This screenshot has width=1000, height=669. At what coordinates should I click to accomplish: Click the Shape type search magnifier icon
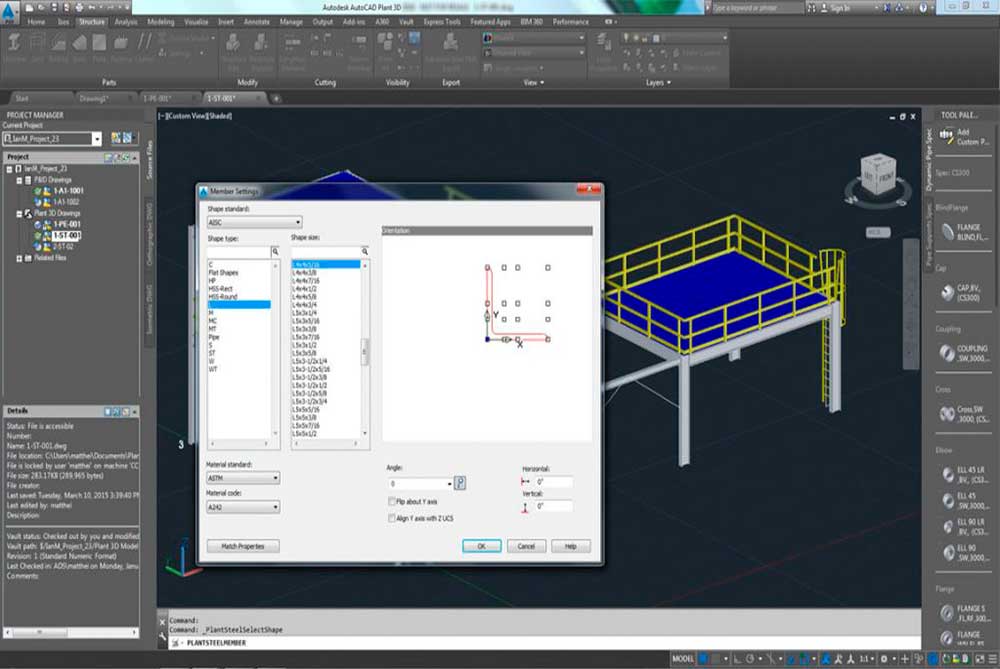click(x=274, y=252)
